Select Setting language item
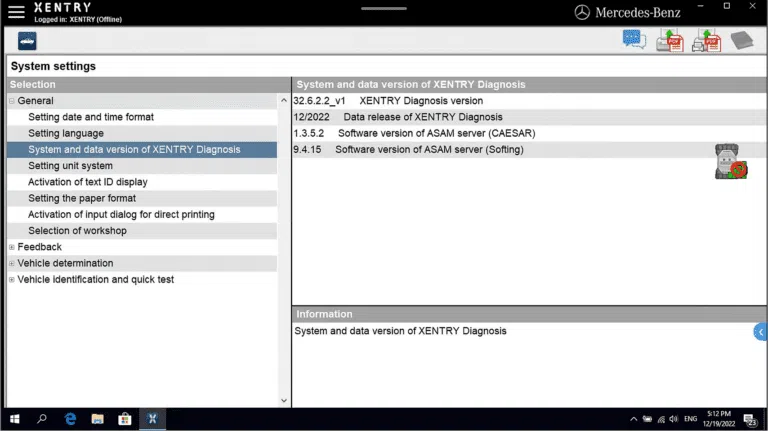The width and height of the screenshot is (768, 431). pos(142,133)
